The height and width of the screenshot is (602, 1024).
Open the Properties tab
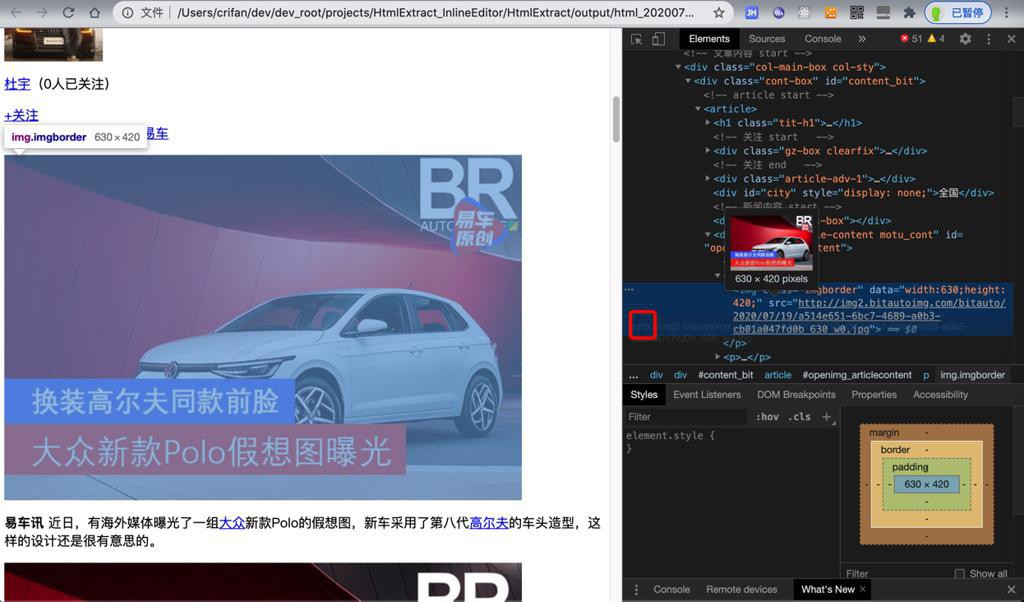coord(874,394)
